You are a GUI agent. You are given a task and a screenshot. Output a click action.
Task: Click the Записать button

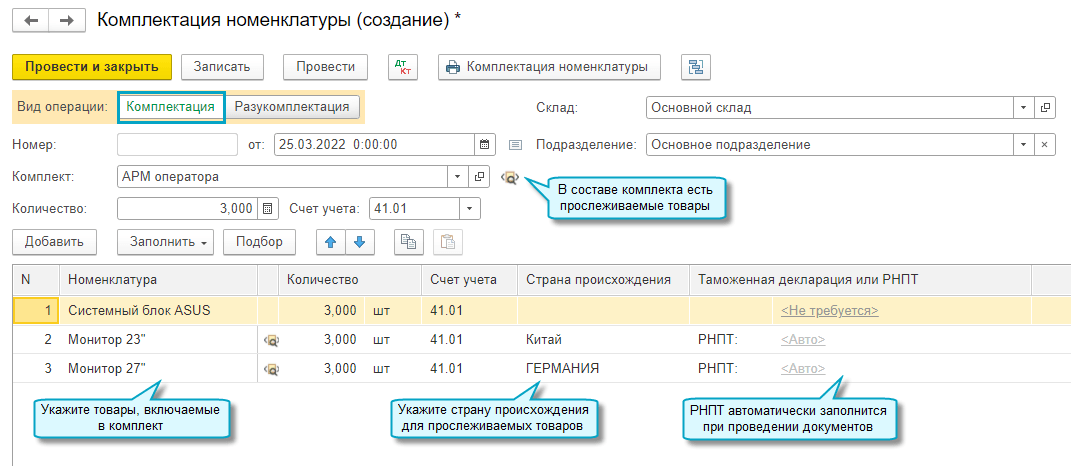(x=229, y=67)
